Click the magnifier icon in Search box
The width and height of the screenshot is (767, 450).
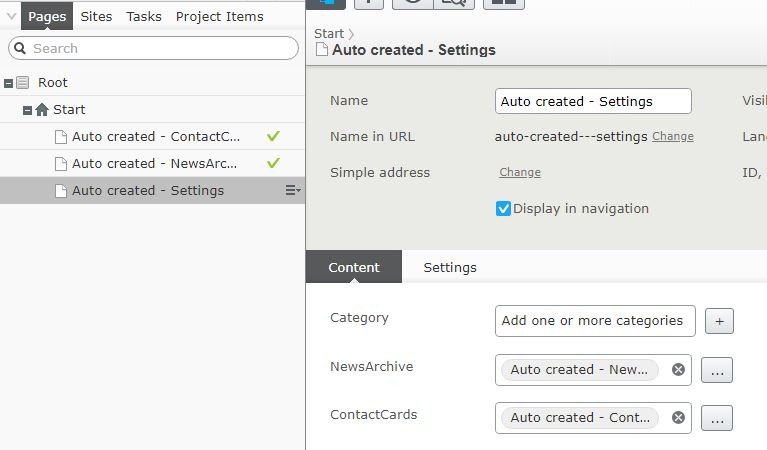click(x=20, y=48)
